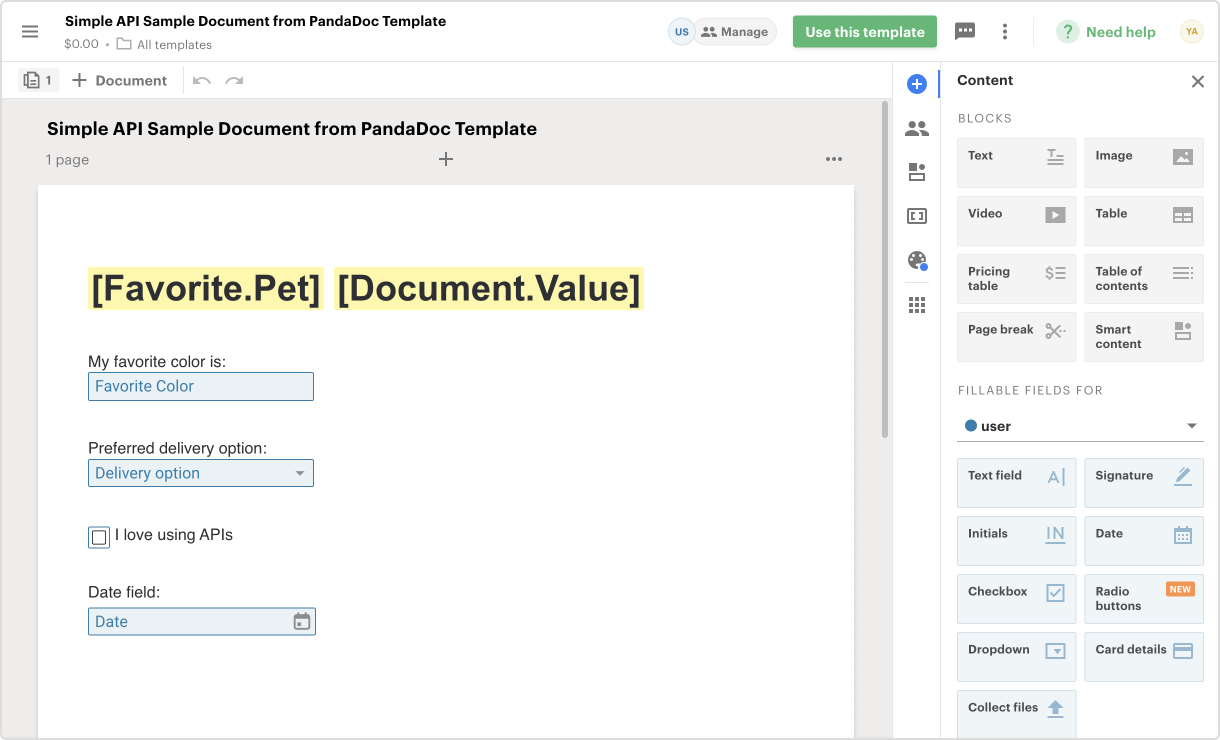Open the All templates link

point(174,44)
